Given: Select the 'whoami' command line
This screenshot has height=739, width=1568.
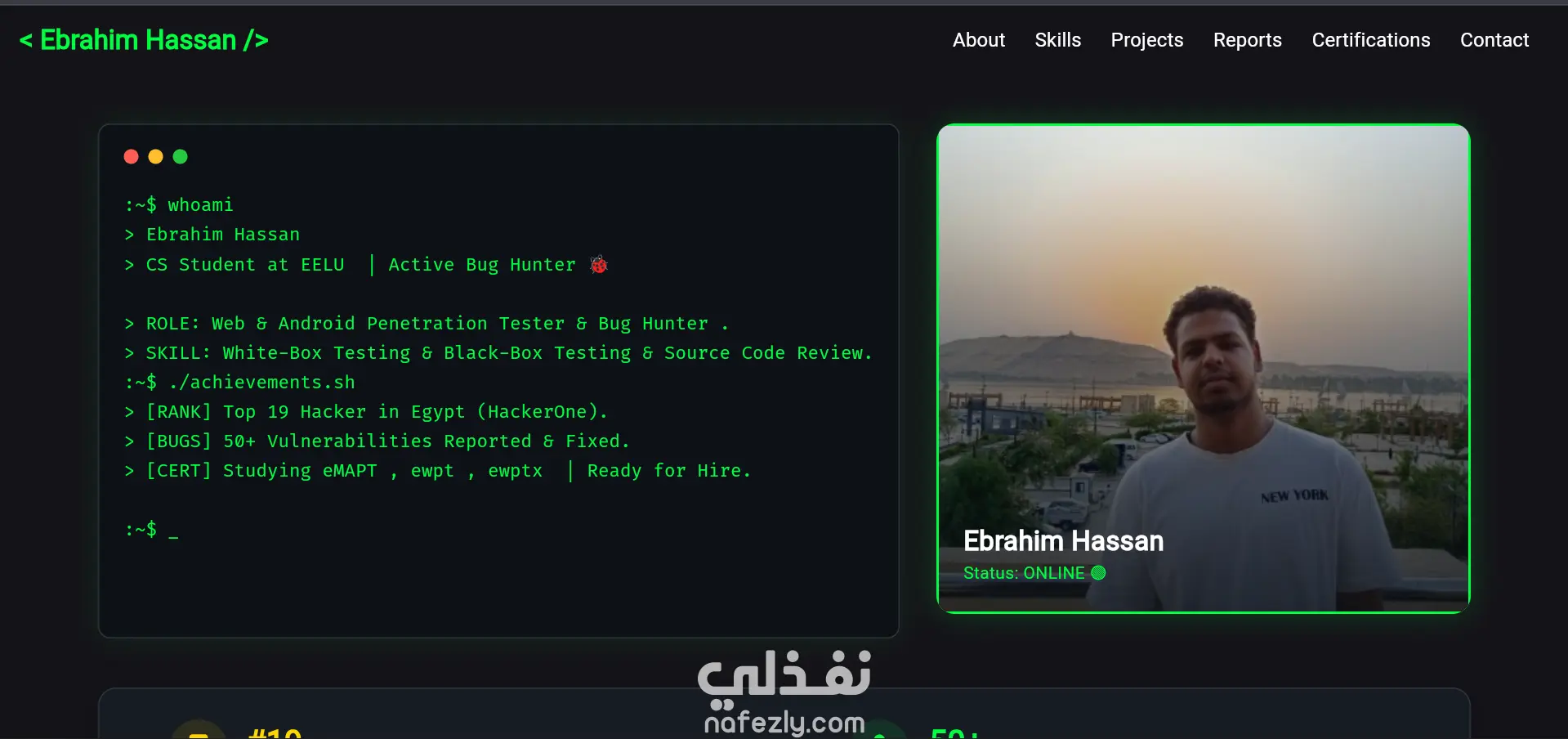Looking at the screenshot, I should [179, 205].
